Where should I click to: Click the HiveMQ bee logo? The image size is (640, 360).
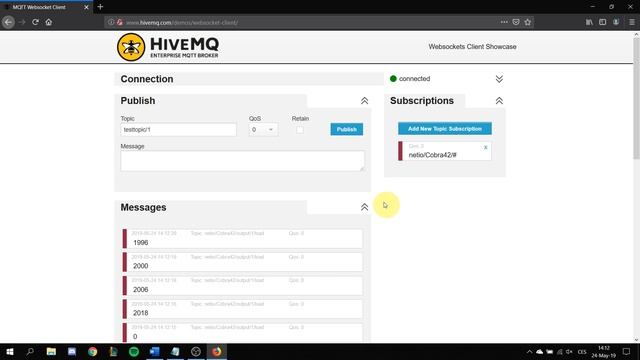click(x=131, y=47)
